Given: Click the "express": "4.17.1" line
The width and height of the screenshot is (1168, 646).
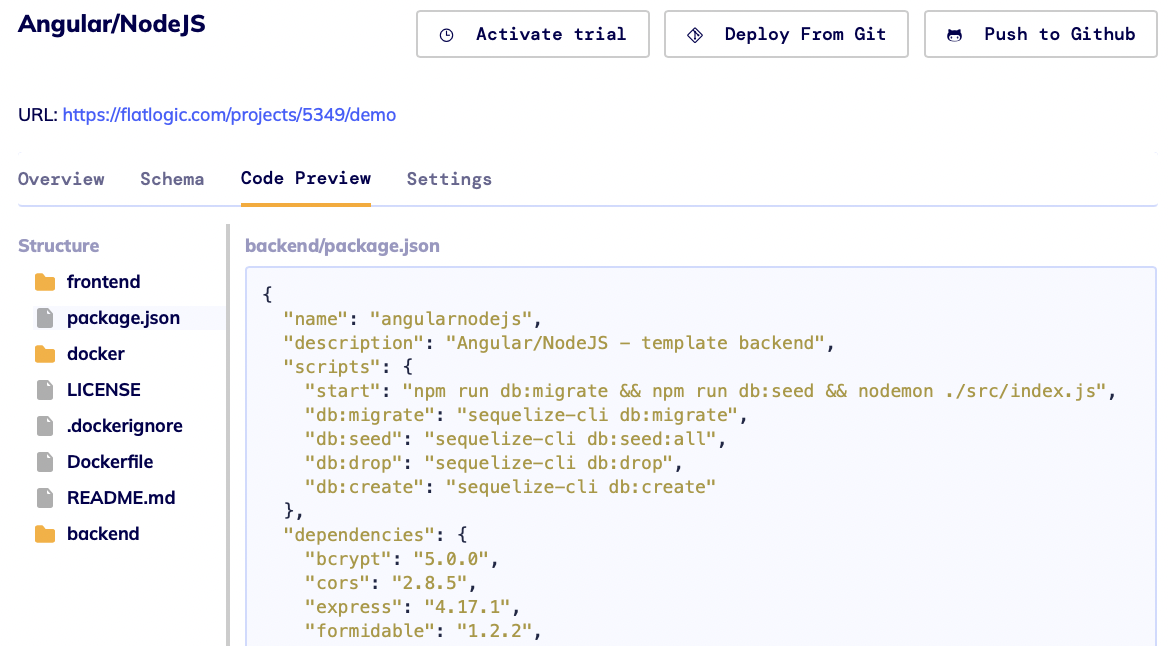Looking at the screenshot, I should (x=413, y=607).
